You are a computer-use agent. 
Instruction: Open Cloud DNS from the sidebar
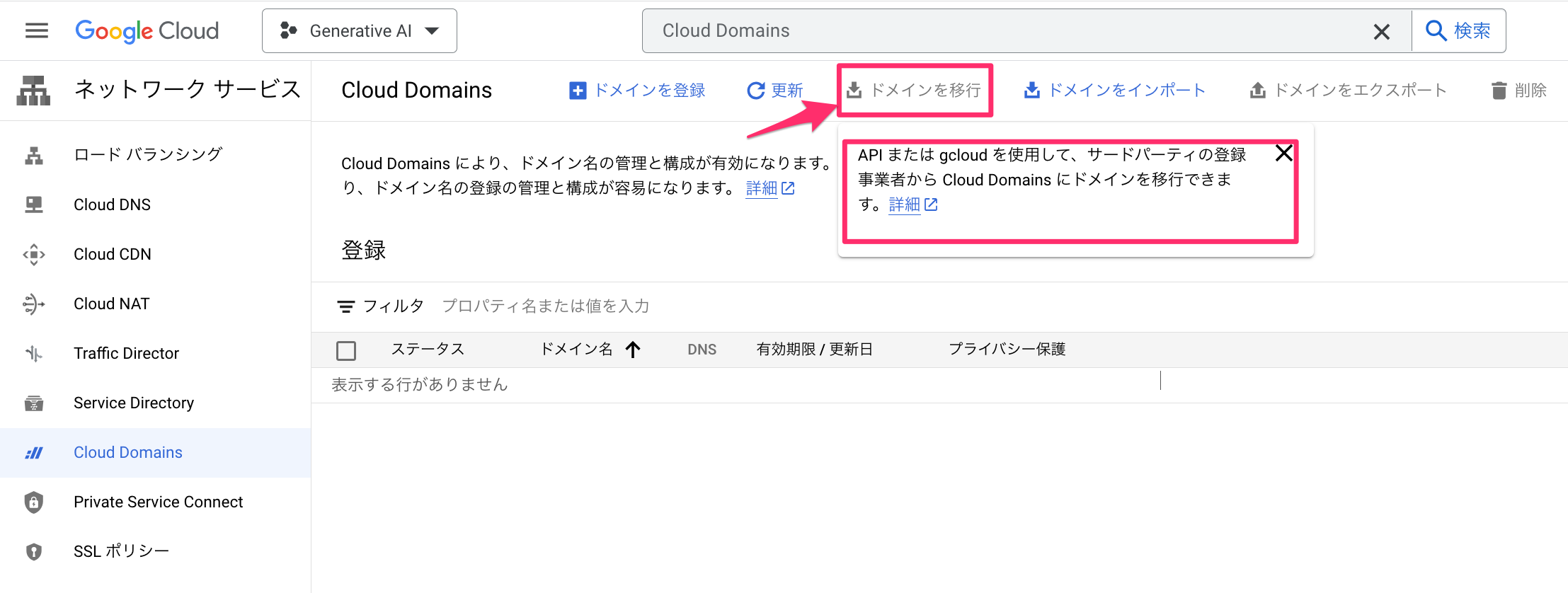coord(112,205)
